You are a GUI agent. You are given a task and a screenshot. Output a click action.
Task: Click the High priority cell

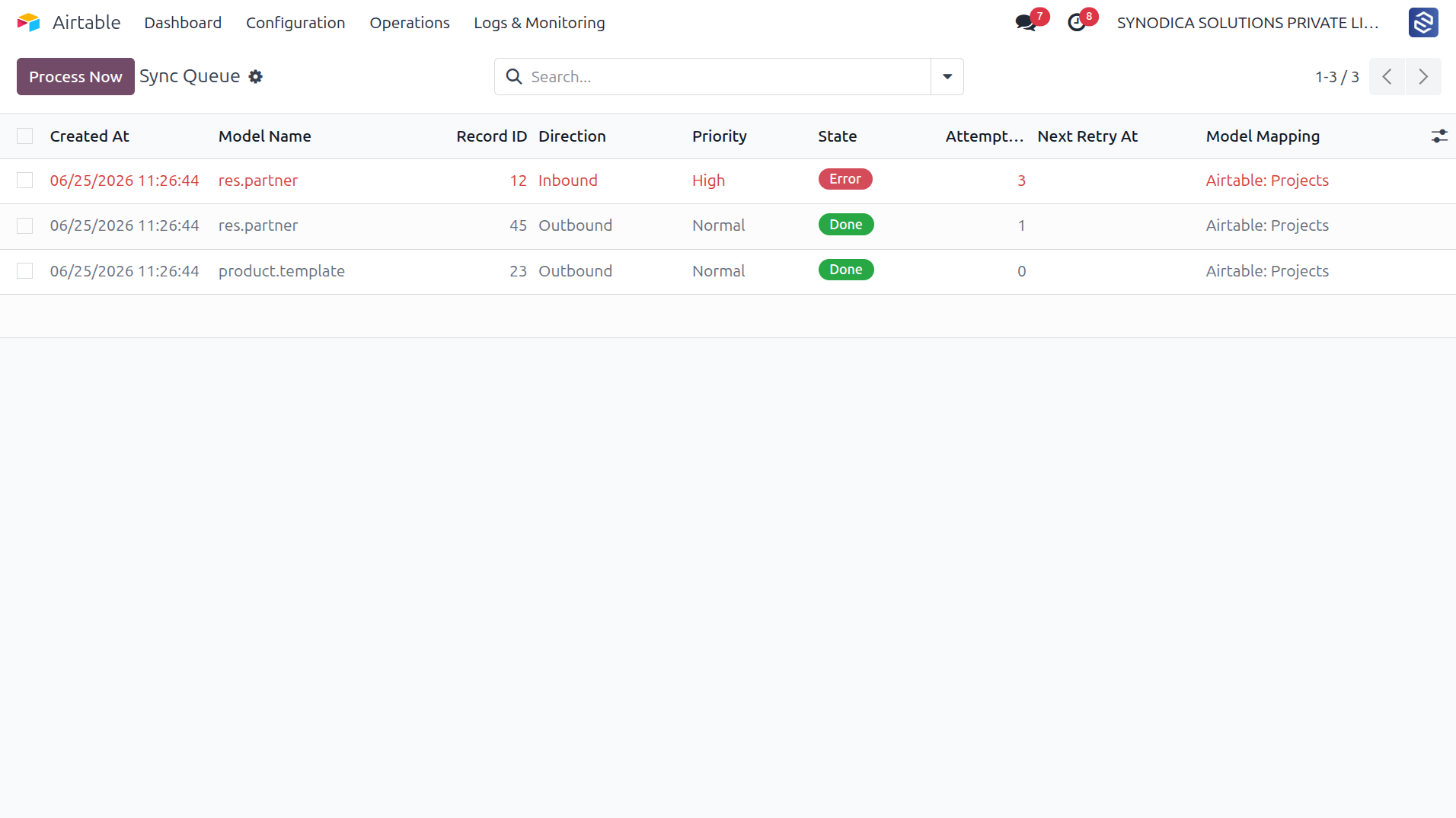[708, 181]
